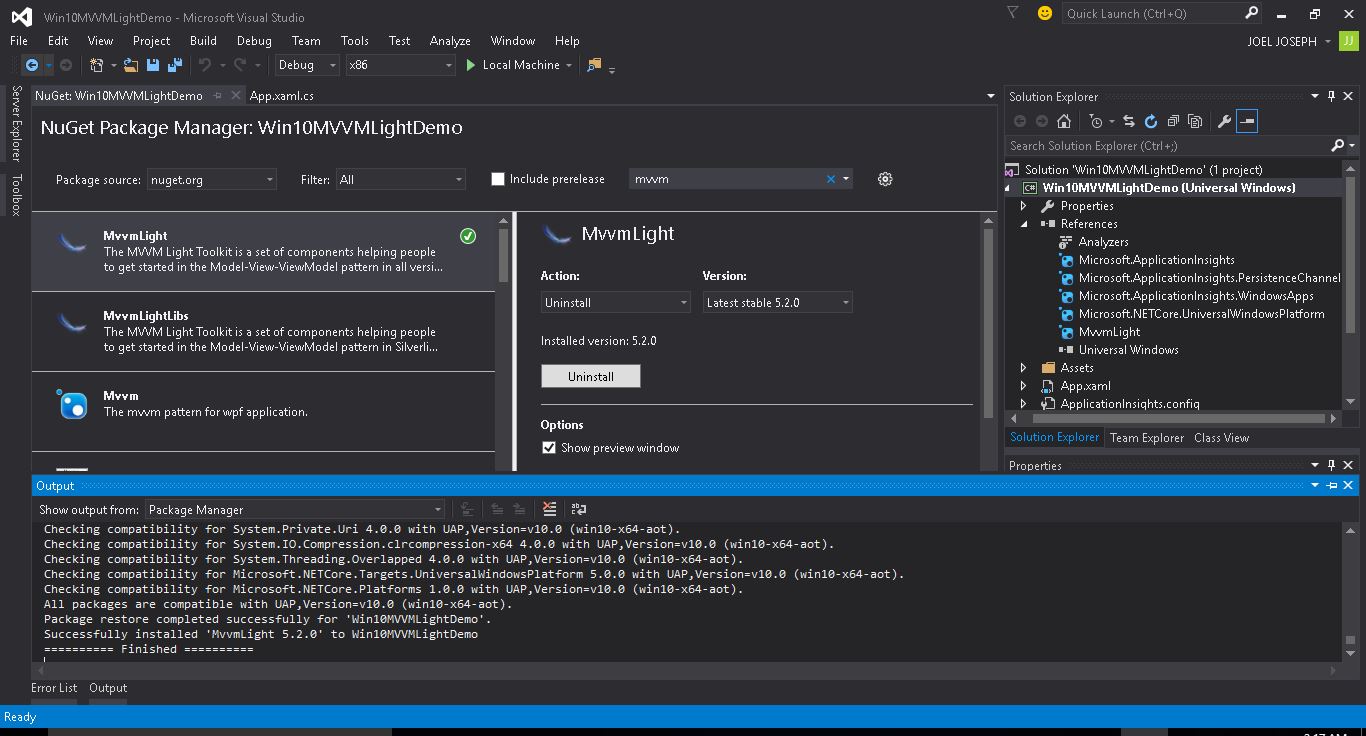Click Sync with Active Document icon

pyautogui.click(x=1129, y=121)
